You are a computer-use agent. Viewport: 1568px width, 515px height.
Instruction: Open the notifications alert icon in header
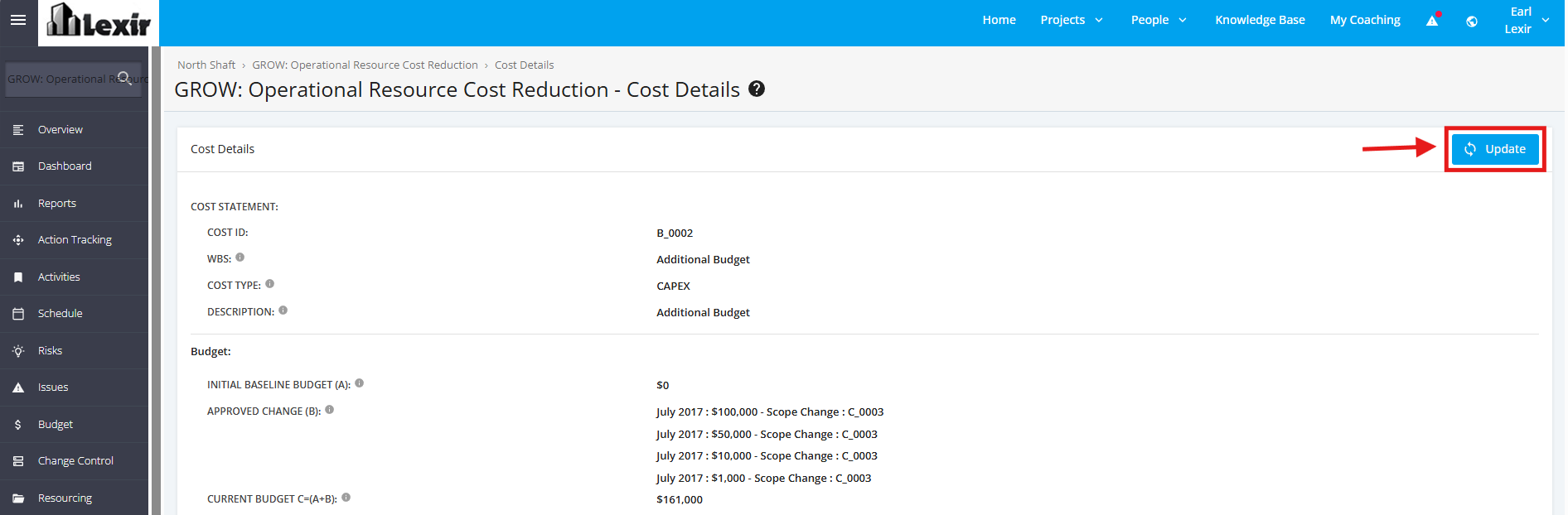(1433, 20)
